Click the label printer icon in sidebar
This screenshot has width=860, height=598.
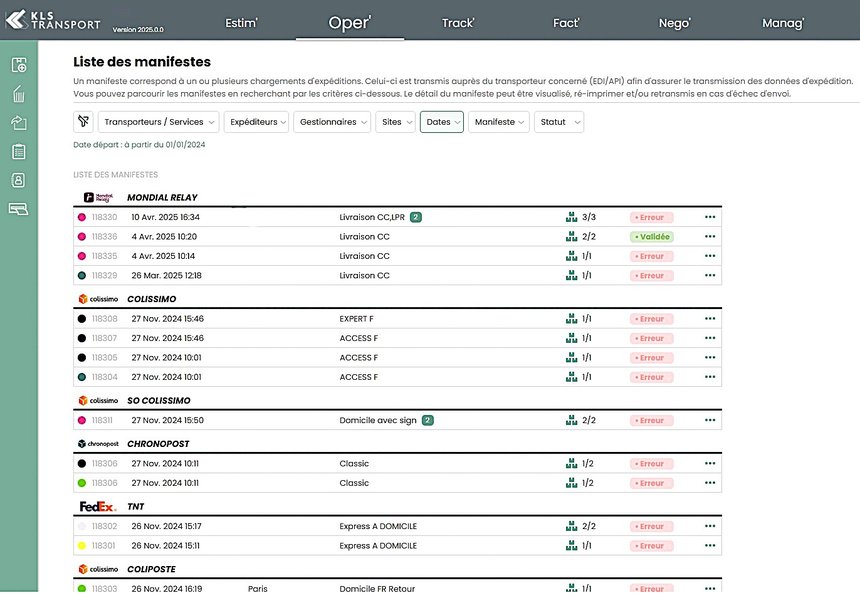[x=18, y=209]
